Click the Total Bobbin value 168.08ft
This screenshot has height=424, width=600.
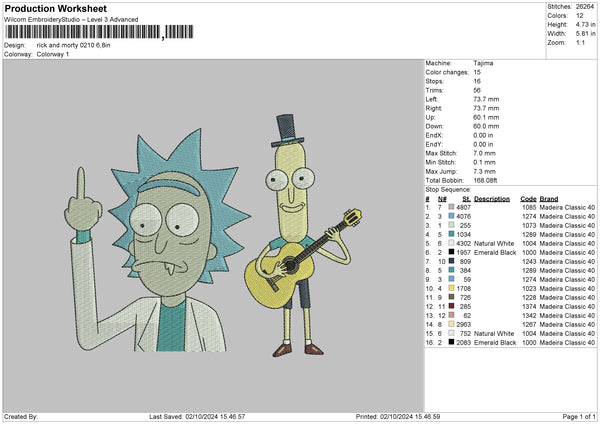(485, 181)
